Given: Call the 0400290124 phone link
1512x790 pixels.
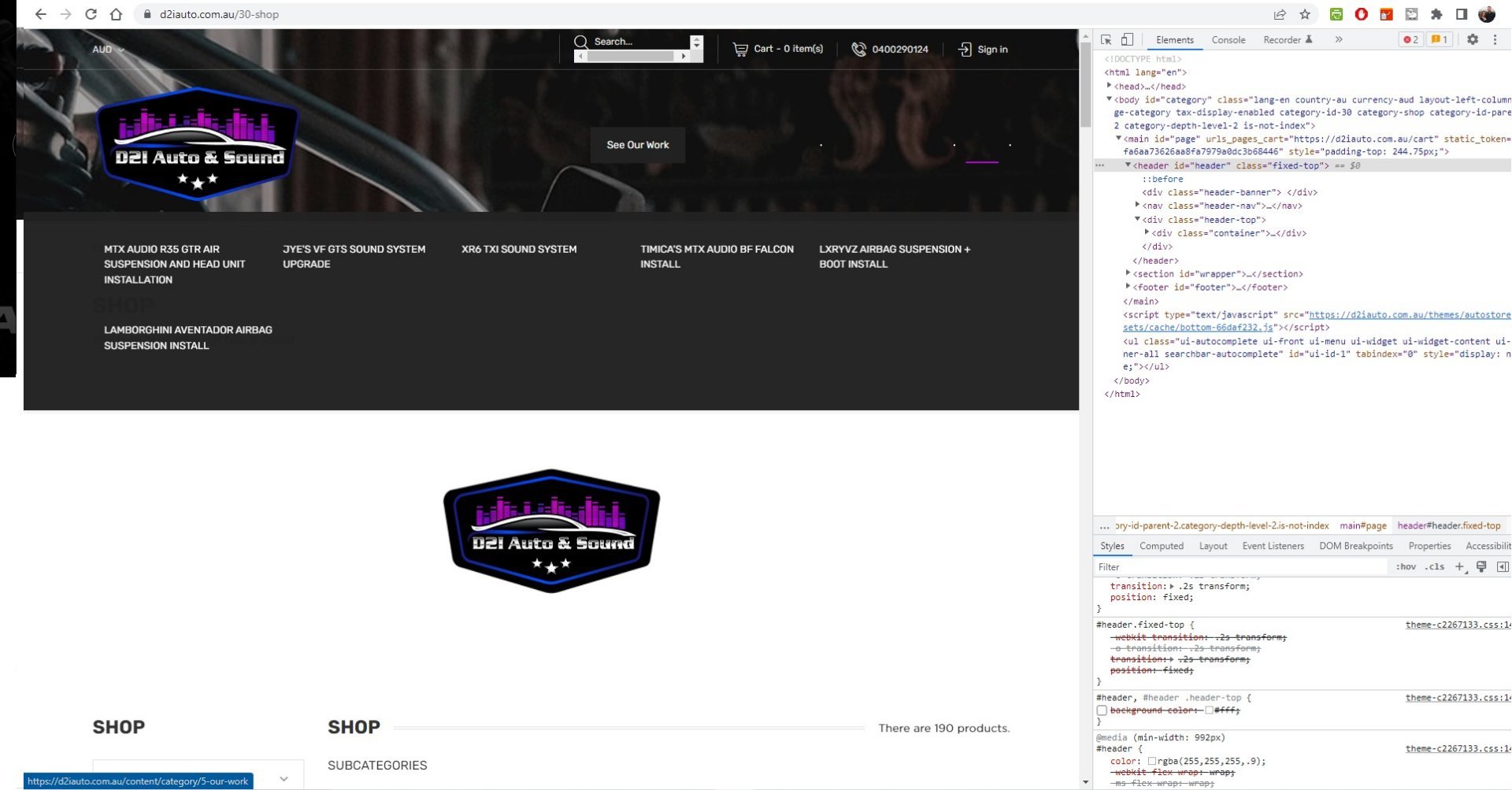Looking at the screenshot, I should coord(890,49).
